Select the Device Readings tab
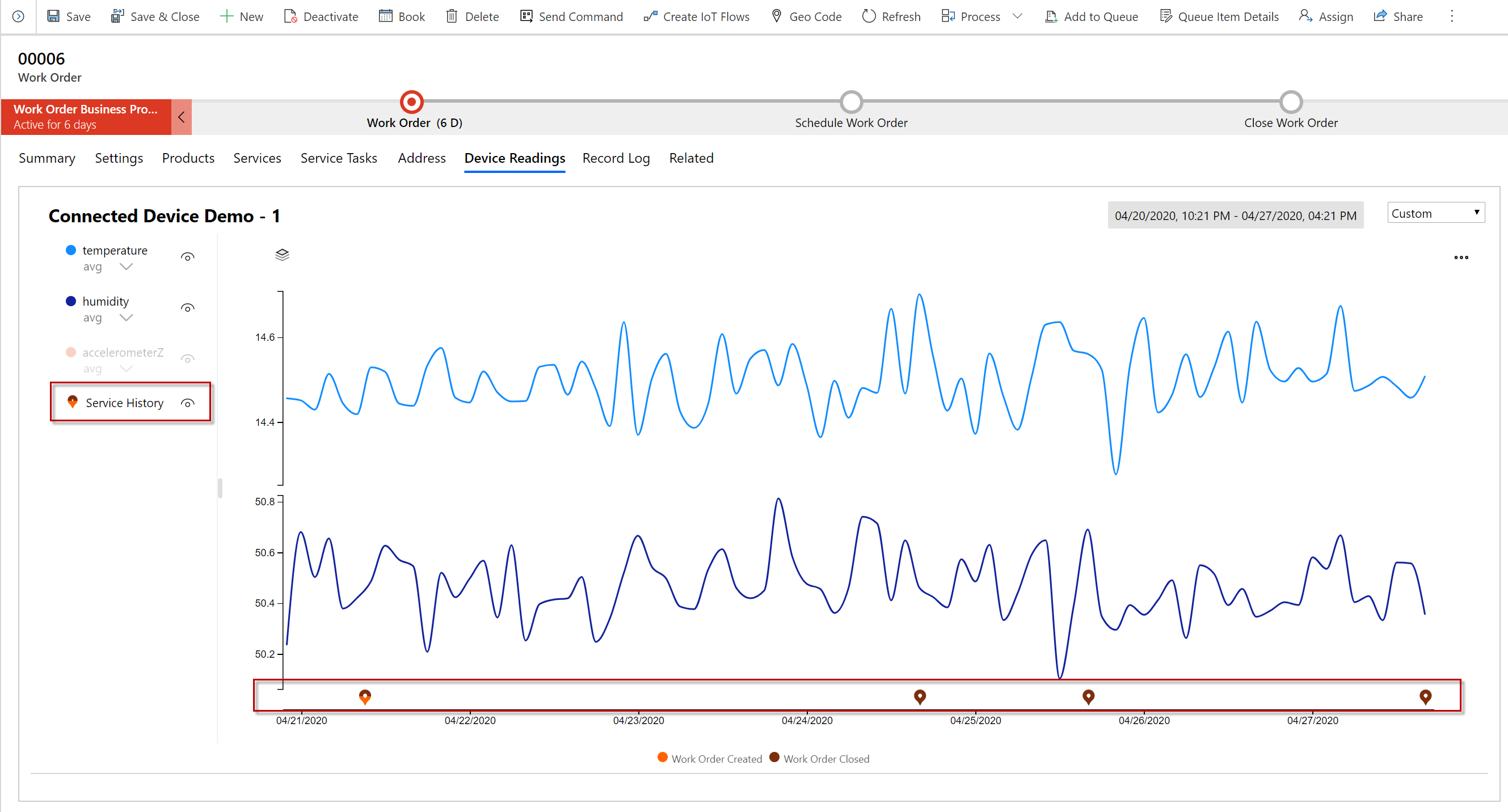This screenshot has width=1508, height=812. tap(515, 158)
